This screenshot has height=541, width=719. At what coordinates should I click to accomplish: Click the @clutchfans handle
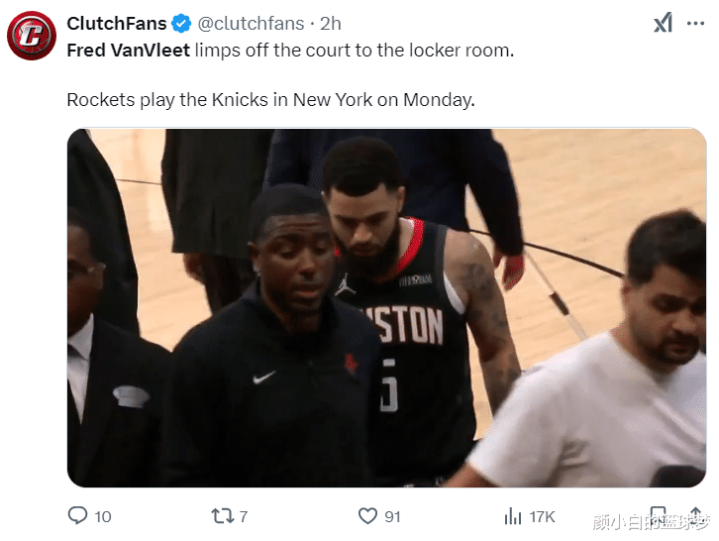(251, 23)
